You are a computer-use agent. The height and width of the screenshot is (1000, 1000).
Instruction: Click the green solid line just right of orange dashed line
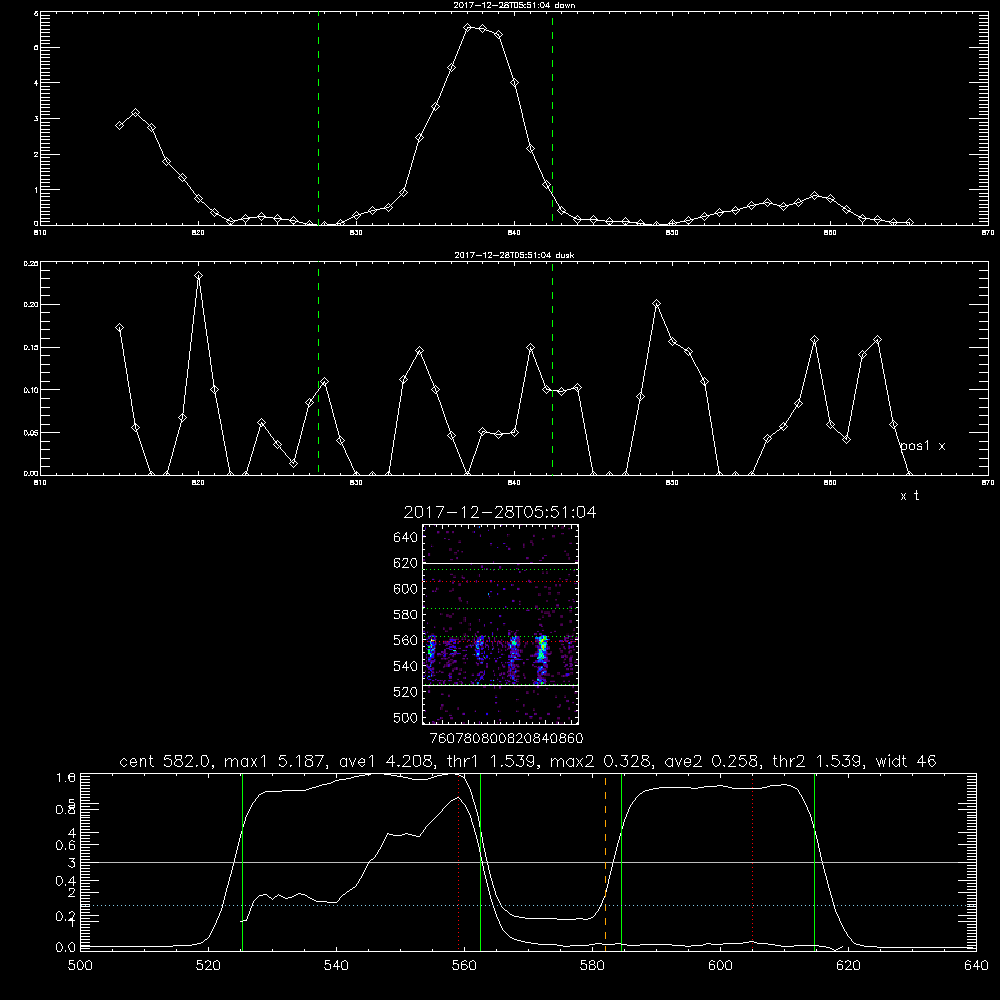(x=621, y=861)
